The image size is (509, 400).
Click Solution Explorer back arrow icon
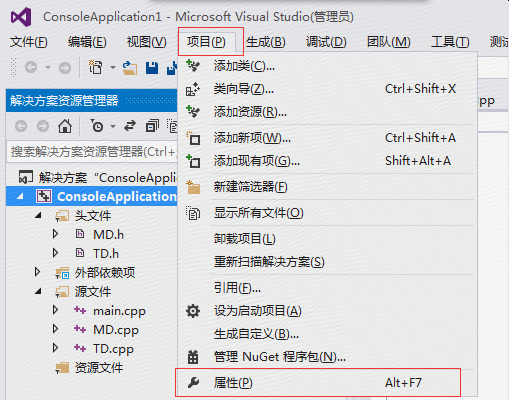coord(21,126)
